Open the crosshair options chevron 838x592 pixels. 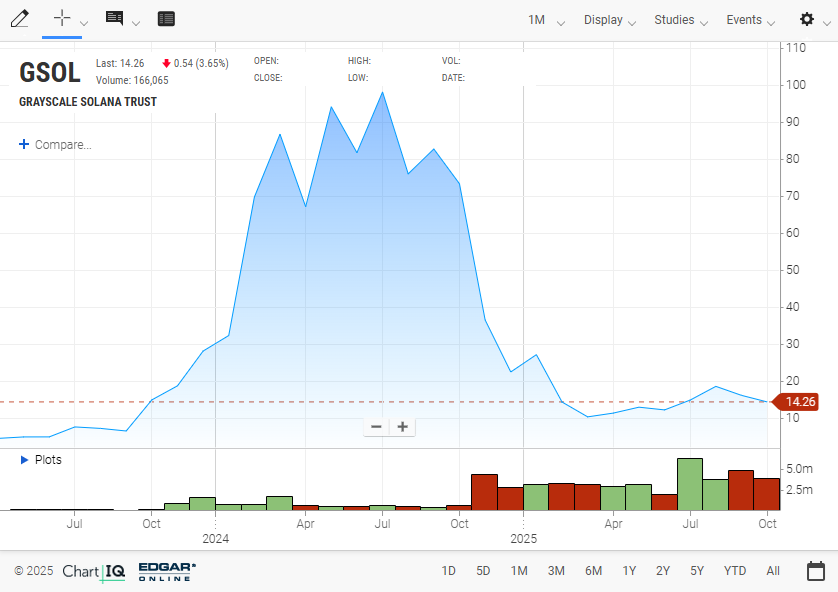click(x=84, y=23)
